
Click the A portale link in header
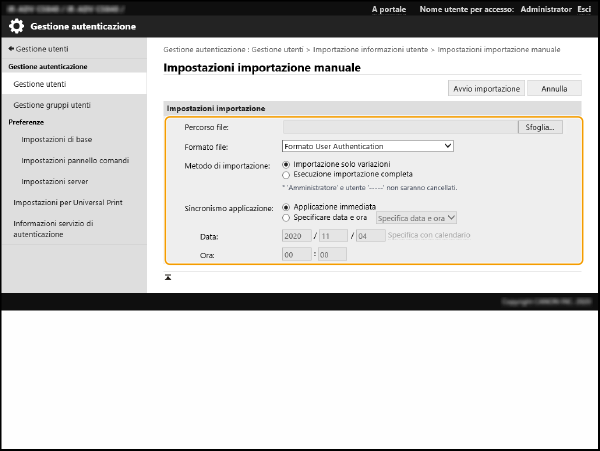click(388, 8)
